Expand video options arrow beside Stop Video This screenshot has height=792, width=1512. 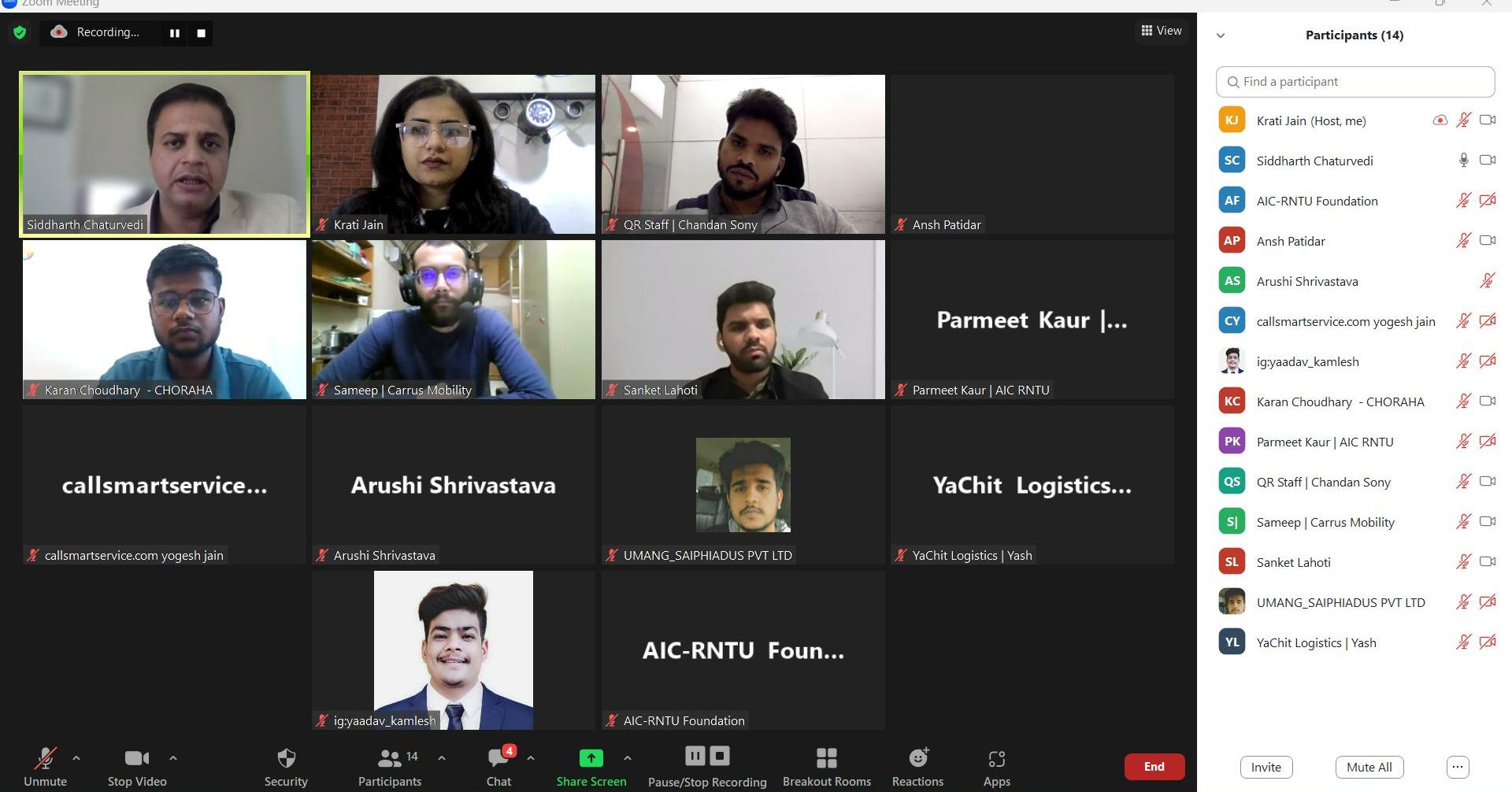pos(173,758)
